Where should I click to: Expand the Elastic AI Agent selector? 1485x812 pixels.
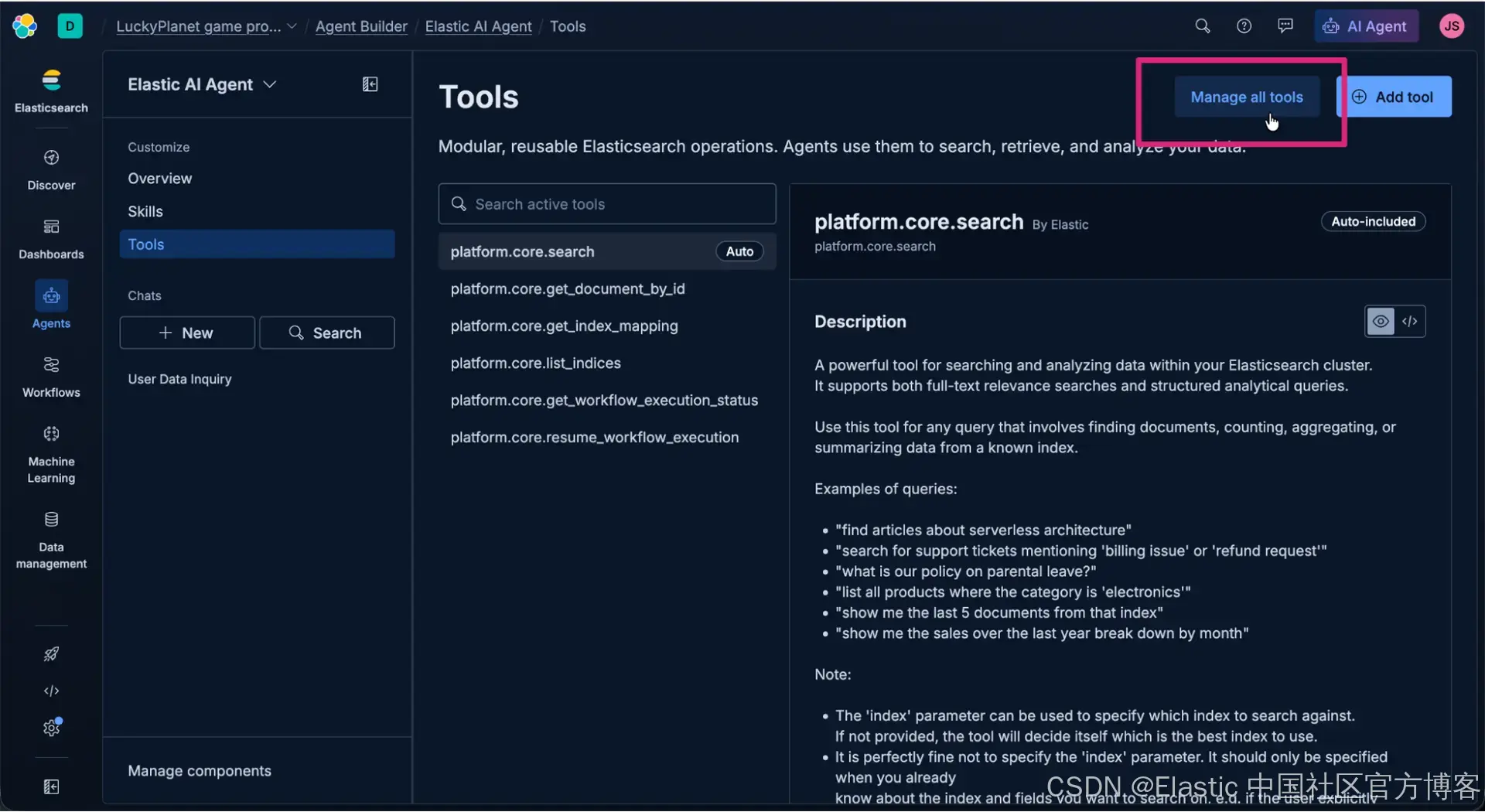(202, 84)
